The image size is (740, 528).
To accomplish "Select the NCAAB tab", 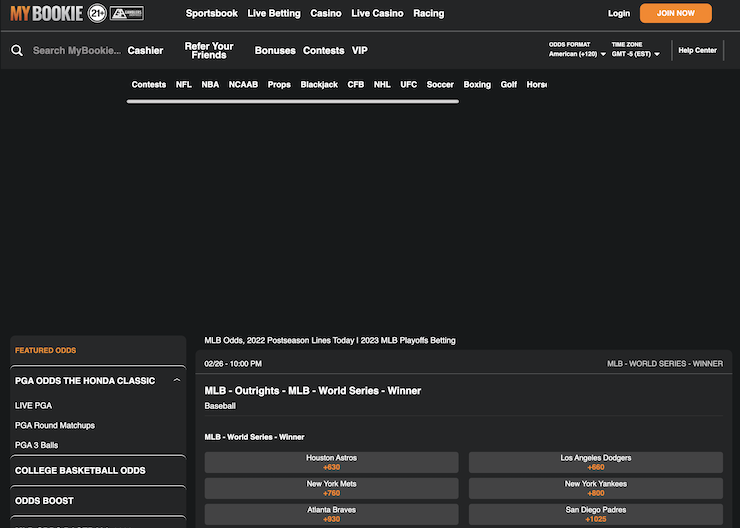I will tap(243, 84).
